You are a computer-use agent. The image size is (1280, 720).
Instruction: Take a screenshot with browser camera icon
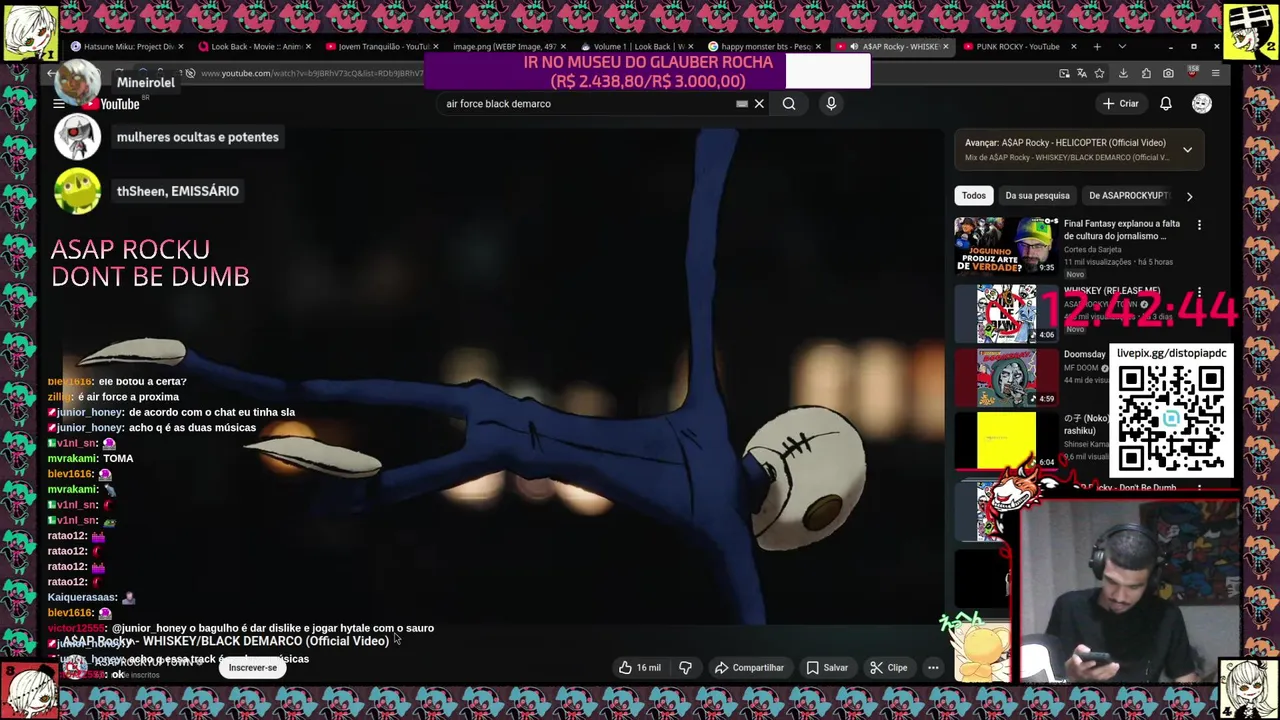(x=1168, y=73)
